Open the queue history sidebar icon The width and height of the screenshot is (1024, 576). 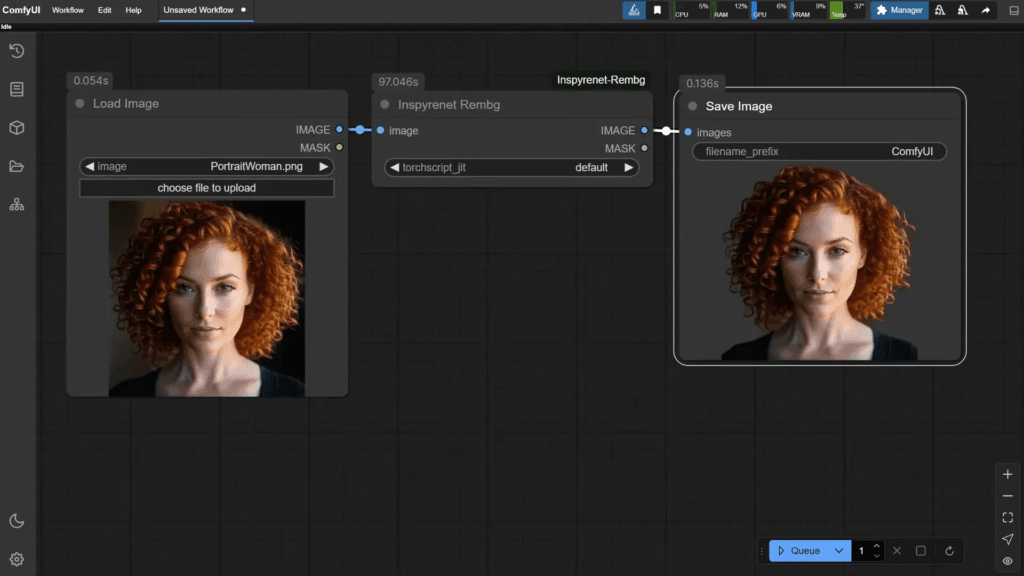tap(17, 51)
